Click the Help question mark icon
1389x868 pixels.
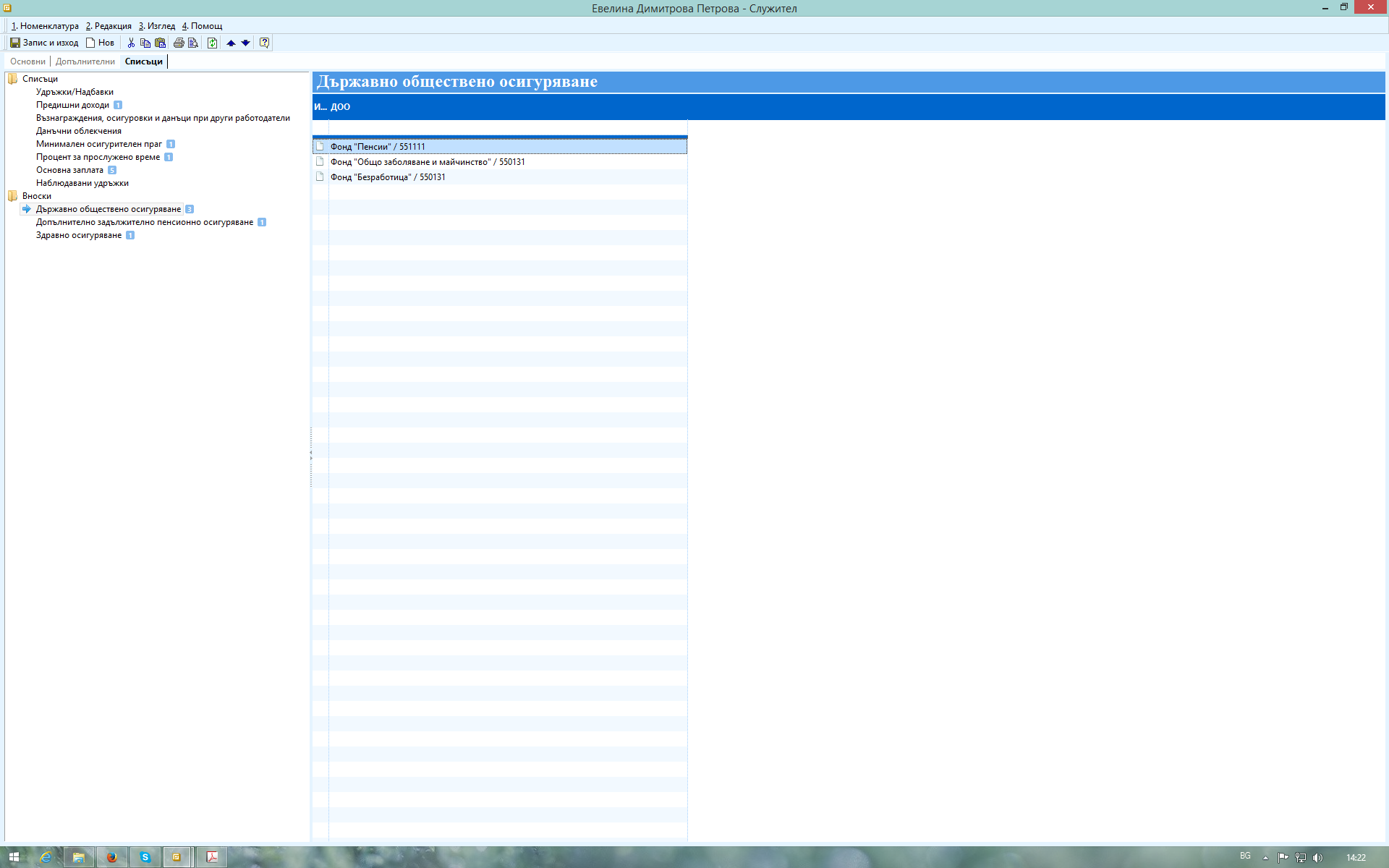tap(265, 43)
